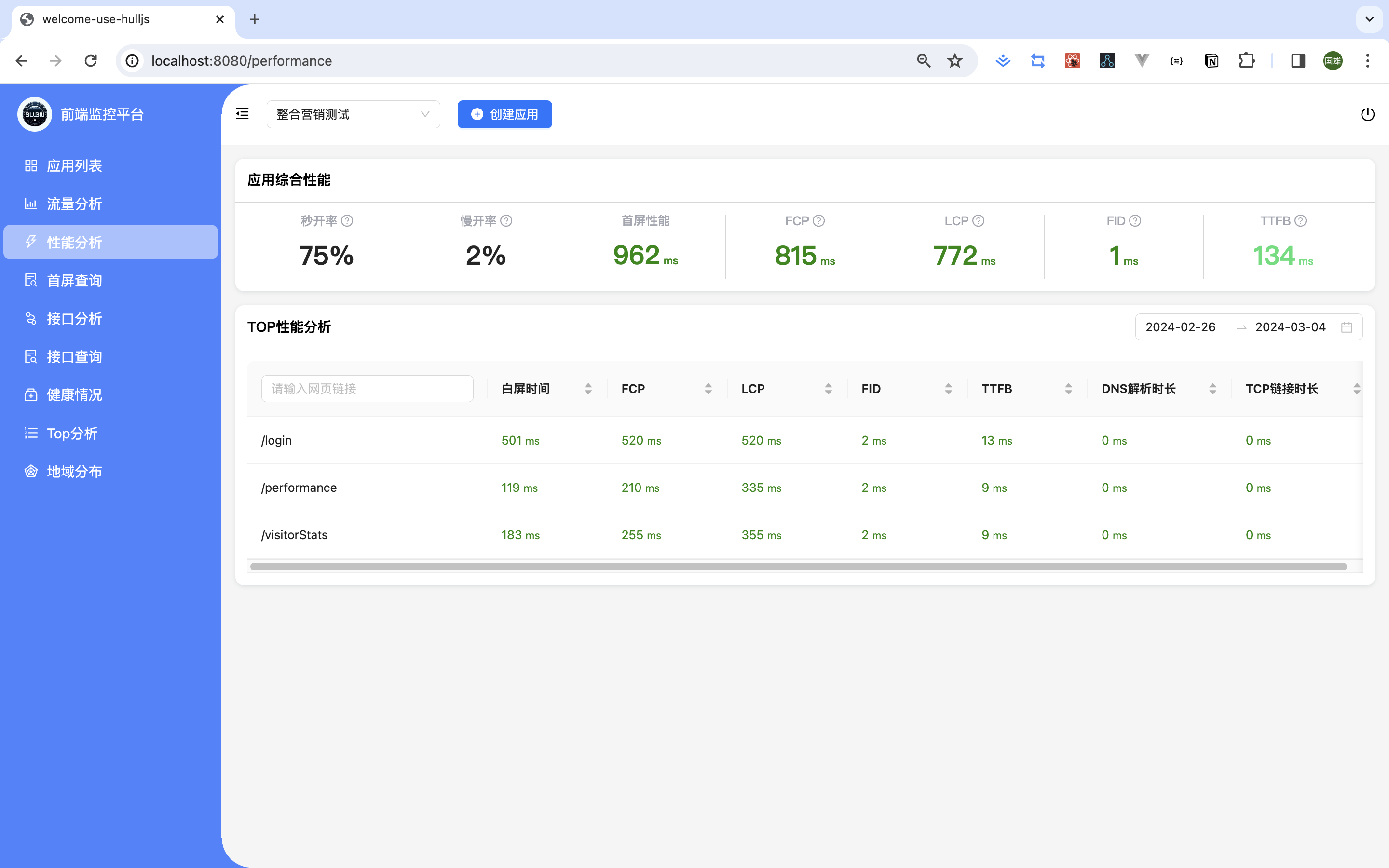The image size is (1389, 868).
Task: Click the JSON braces extension icon
Action: [1177, 60]
